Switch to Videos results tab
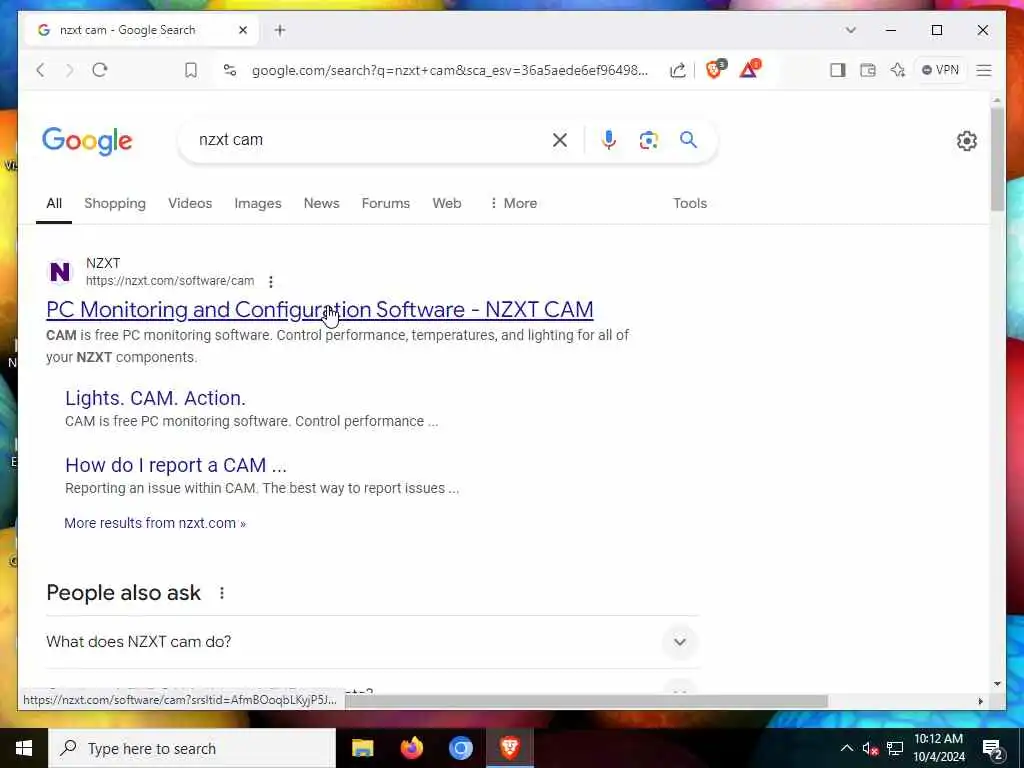 (x=190, y=203)
